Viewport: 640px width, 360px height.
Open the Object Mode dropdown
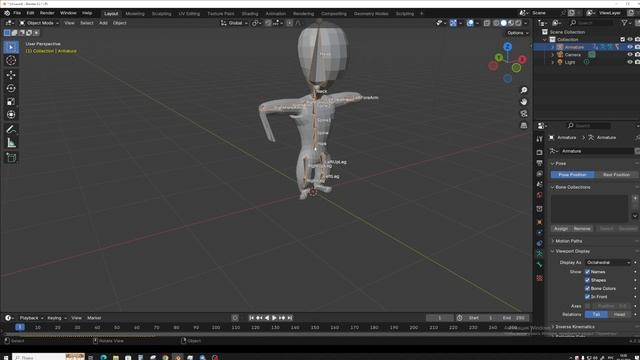39,23
